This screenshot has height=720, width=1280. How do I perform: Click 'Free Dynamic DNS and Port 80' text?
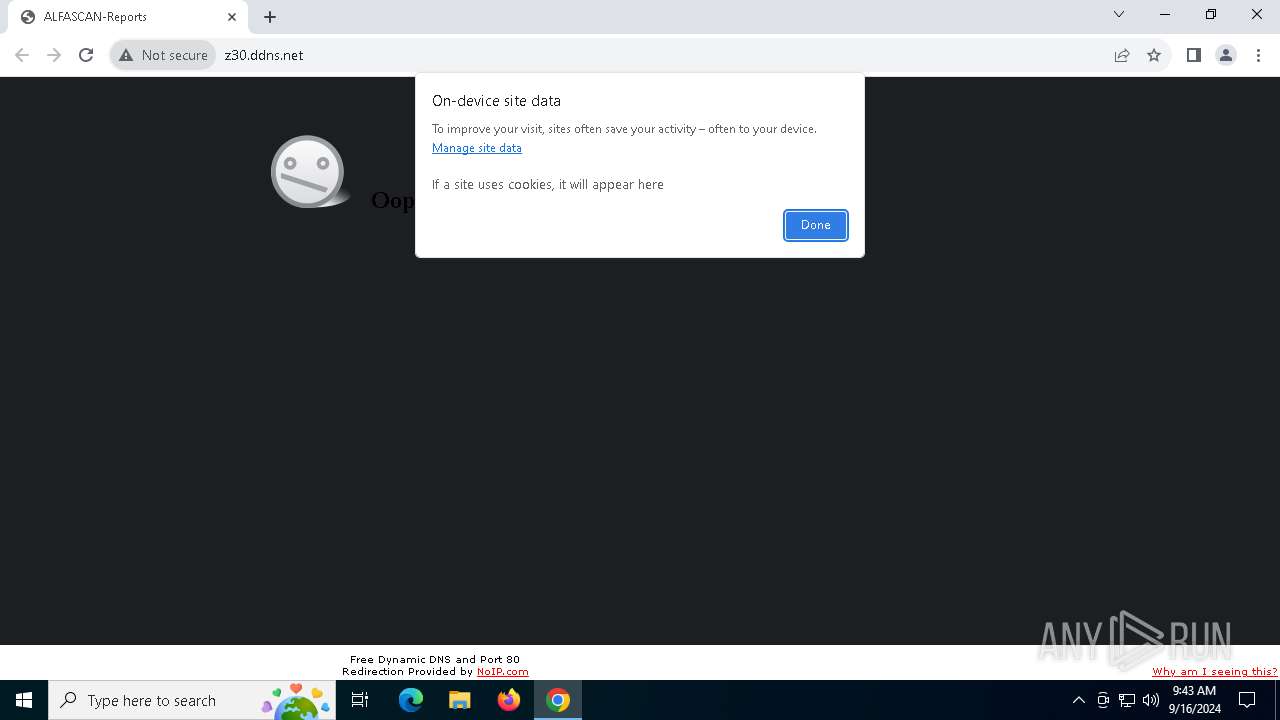(435, 660)
